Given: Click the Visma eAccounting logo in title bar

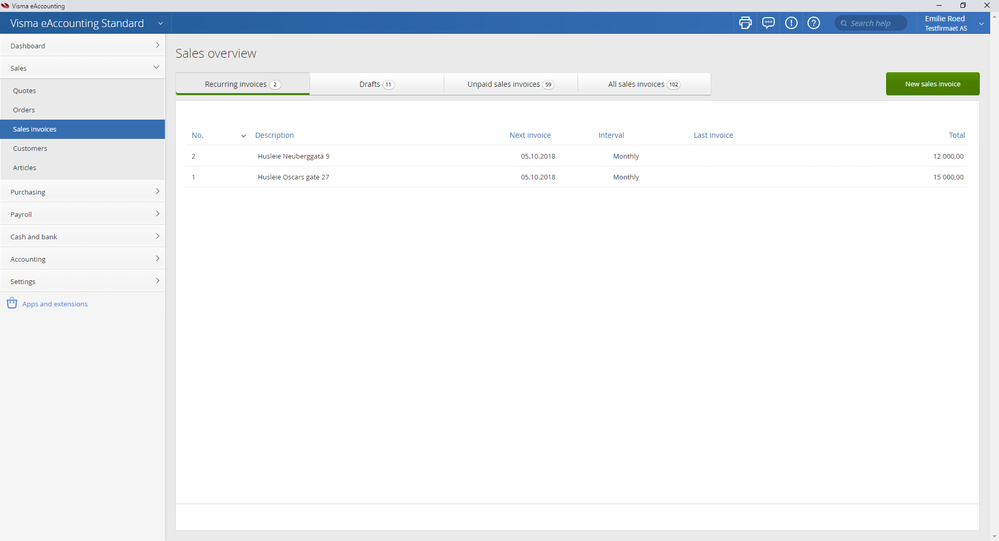Looking at the screenshot, I should click(5, 6).
